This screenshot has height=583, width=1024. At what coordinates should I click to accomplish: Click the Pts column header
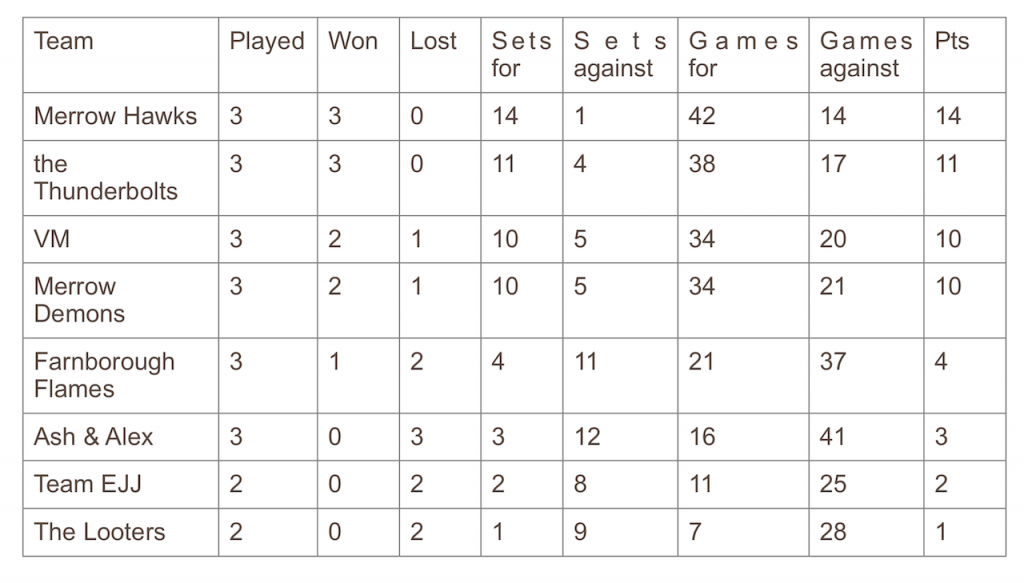point(952,42)
